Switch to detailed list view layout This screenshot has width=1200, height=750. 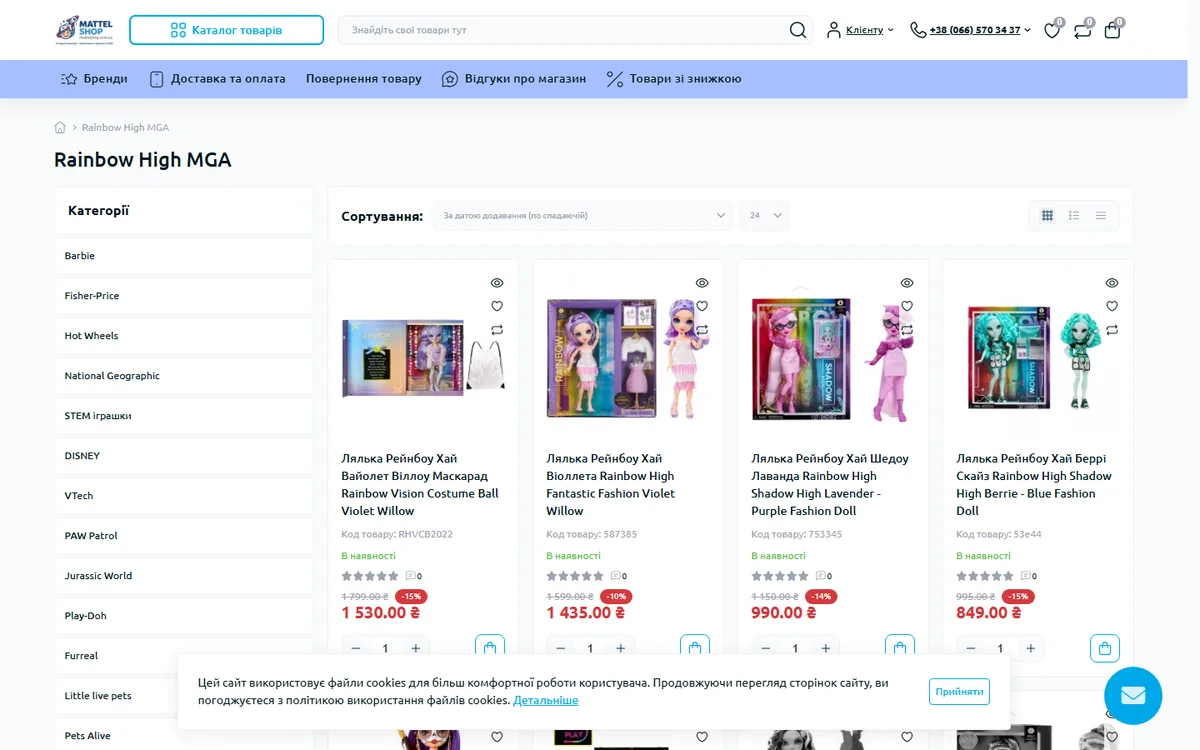pos(1074,215)
